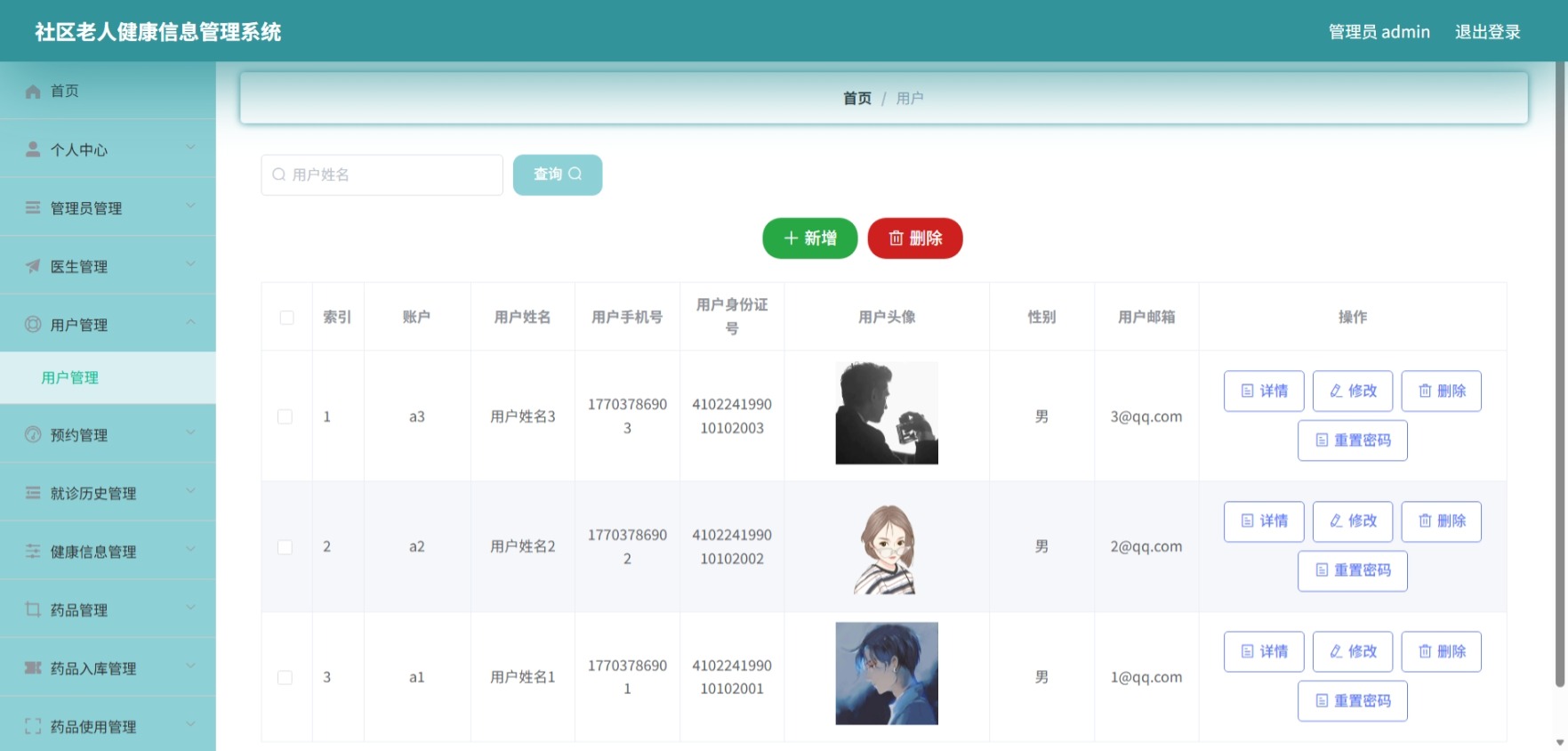Click the 药品管理 sidebar icon
The image size is (1568, 751).
click(33, 609)
